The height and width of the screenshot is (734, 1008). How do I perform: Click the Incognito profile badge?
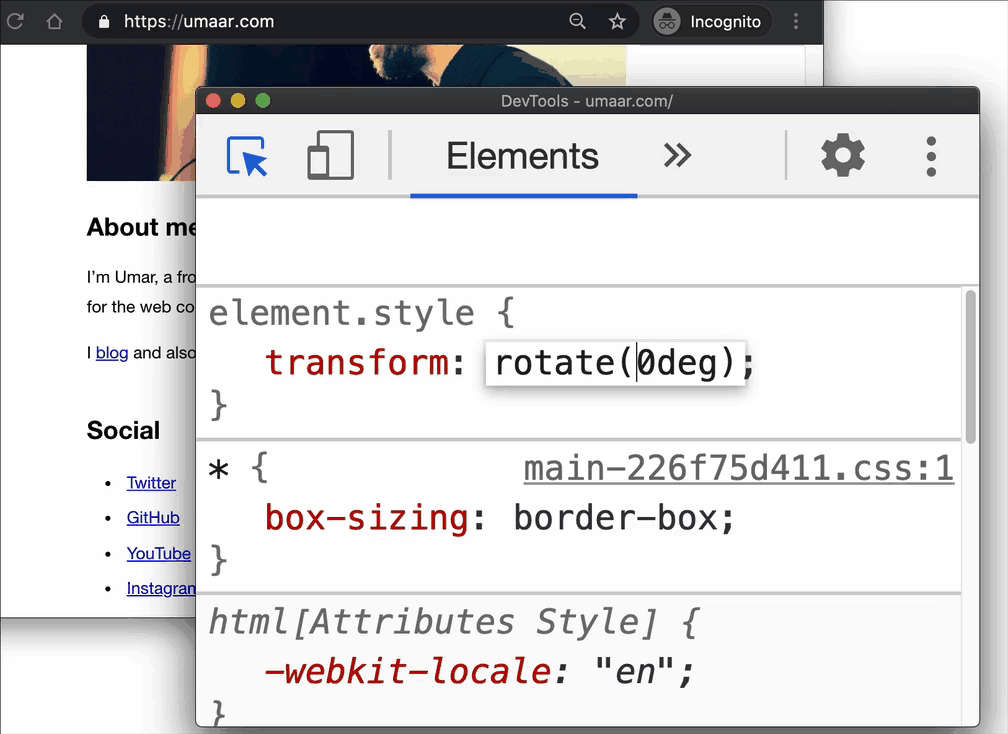[710, 22]
